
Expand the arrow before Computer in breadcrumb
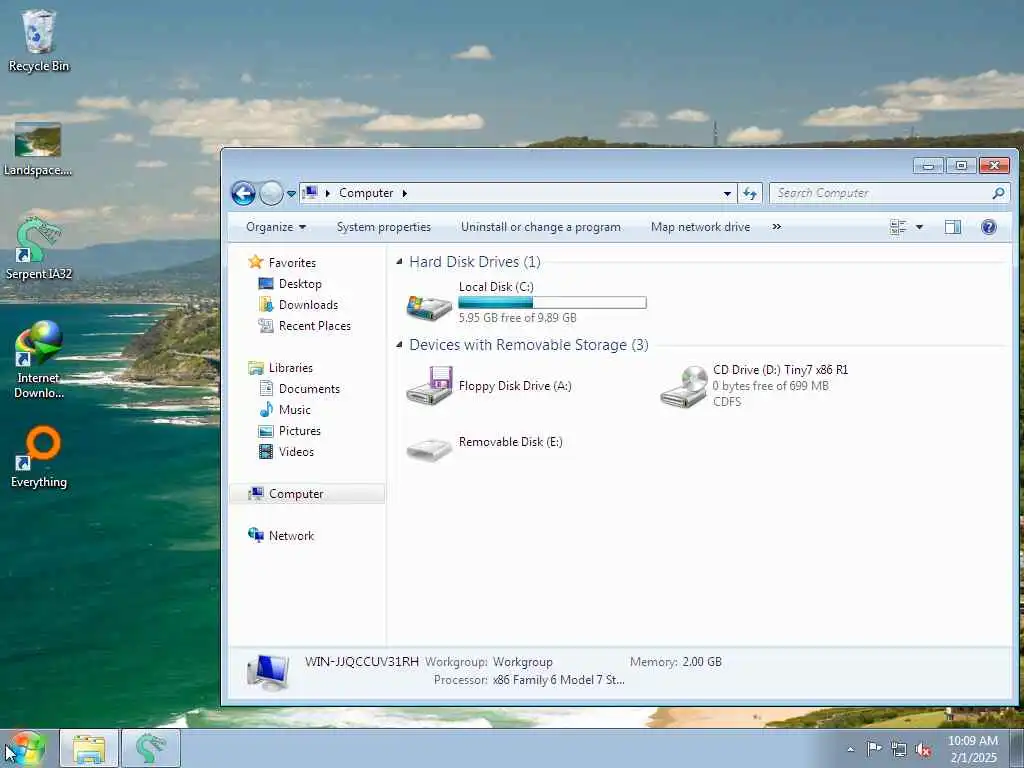pyautogui.click(x=327, y=193)
